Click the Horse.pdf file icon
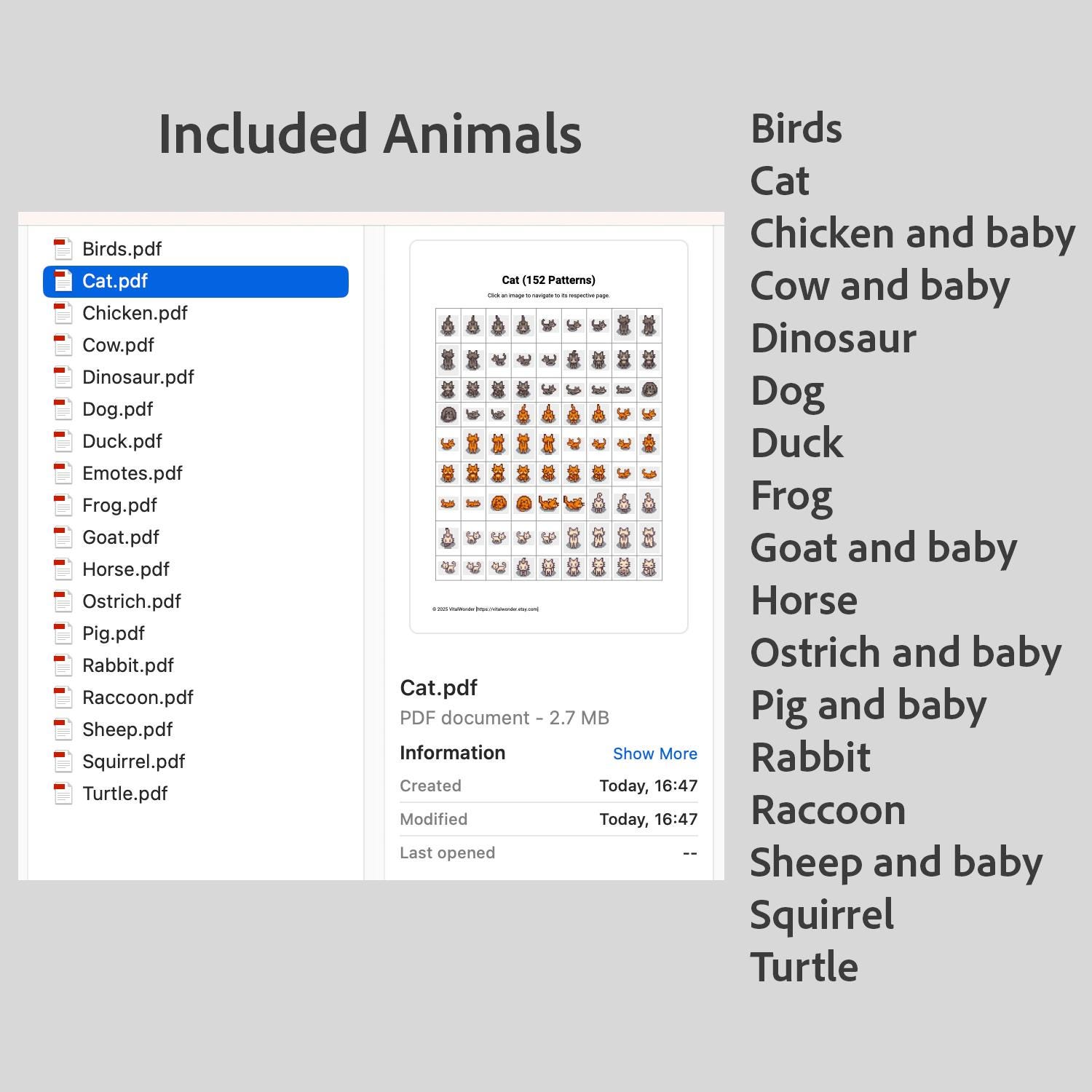Viewport: 1092px width, 1092px height. coord(63,569)
